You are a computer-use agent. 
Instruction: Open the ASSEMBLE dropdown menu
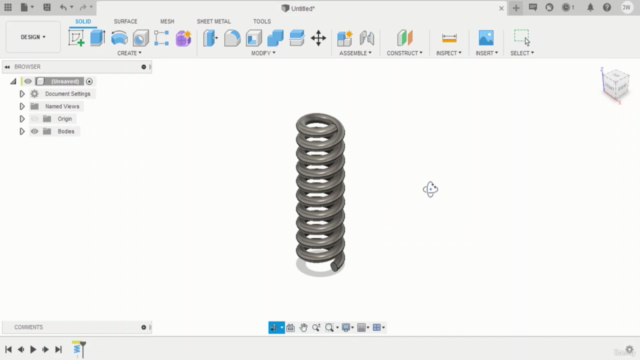pos(356,53)
